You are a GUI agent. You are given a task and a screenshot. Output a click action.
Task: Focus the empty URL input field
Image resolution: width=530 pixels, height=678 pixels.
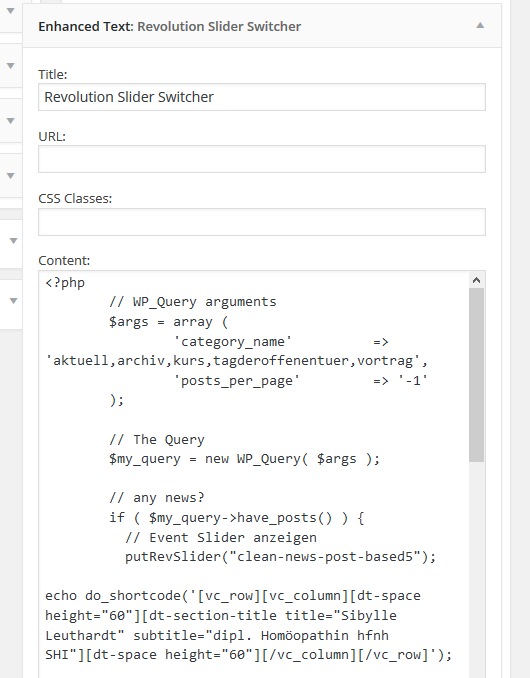click(x=262, y=159)
